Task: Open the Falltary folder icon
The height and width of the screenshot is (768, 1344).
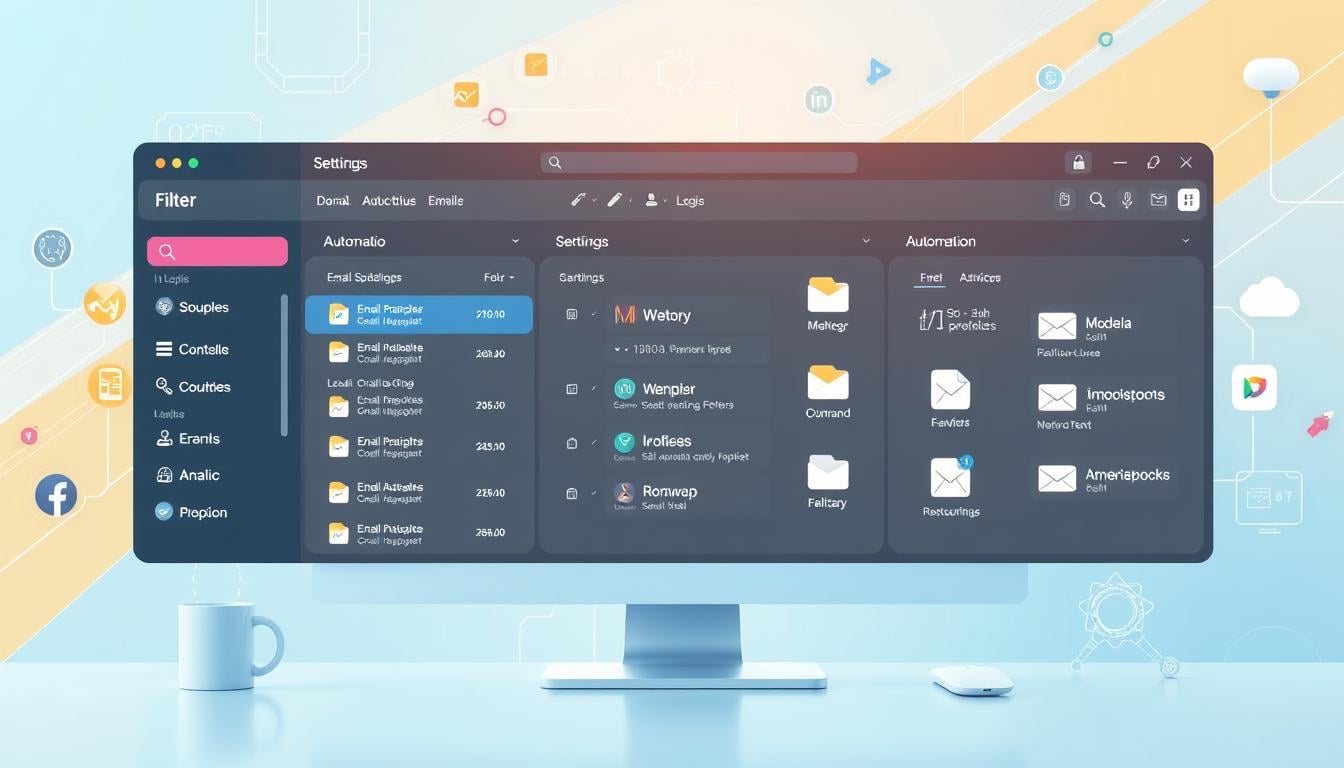Action: click(x=828, y=472)
